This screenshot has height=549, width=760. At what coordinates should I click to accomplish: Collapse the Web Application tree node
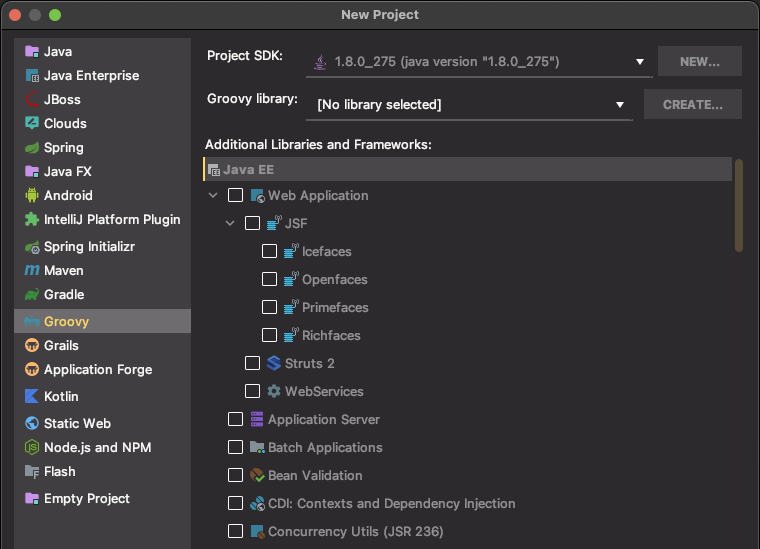point(213,195)
